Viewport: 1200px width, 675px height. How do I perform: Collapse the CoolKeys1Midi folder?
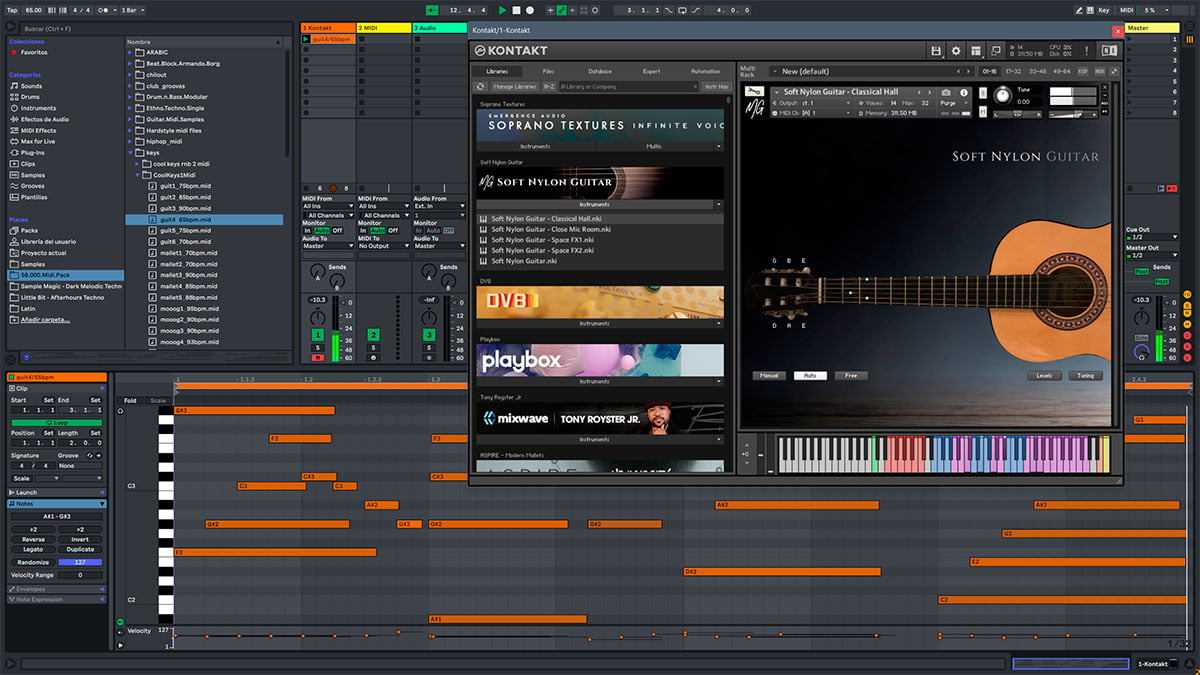[x=139, y=175]
